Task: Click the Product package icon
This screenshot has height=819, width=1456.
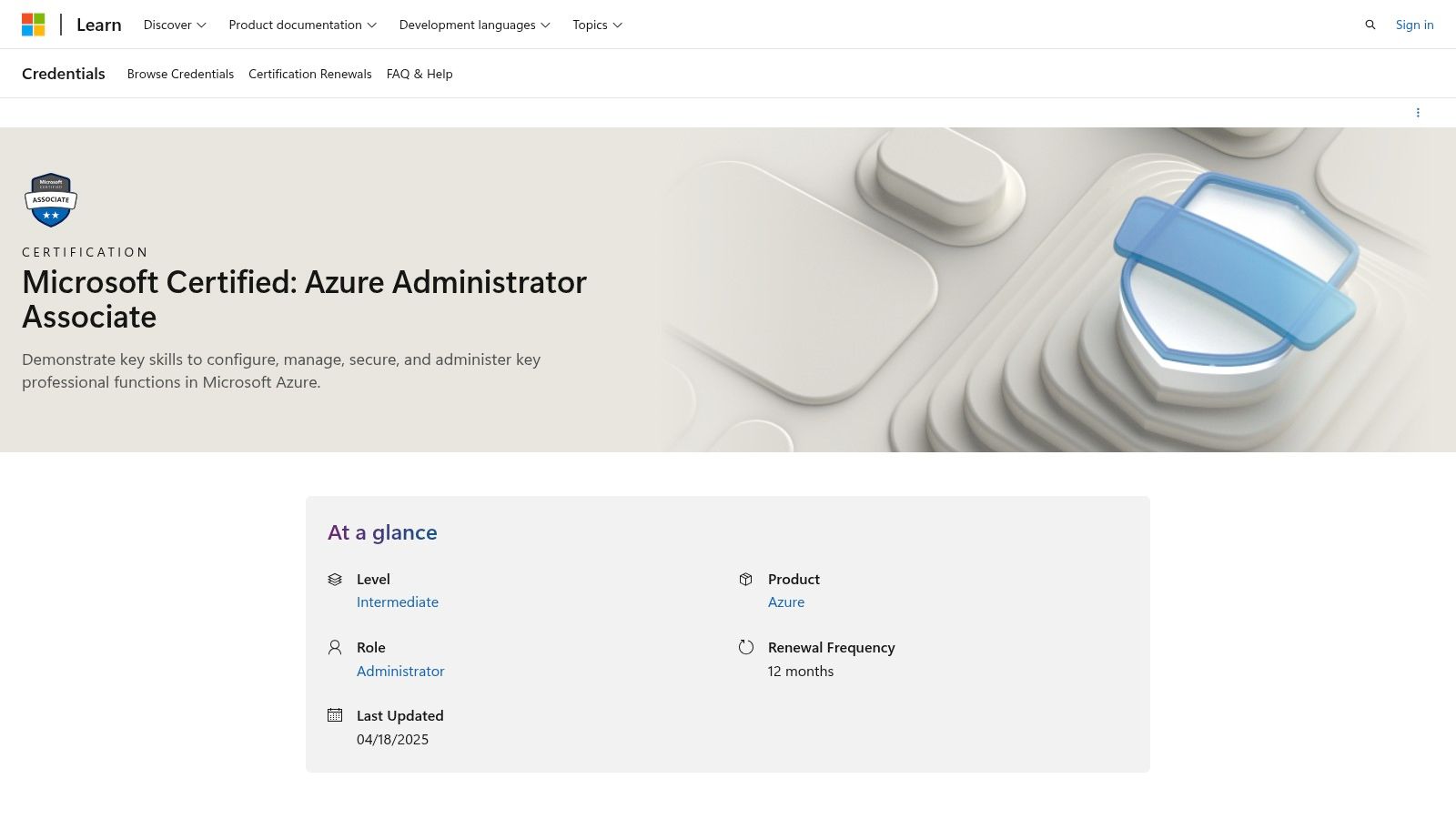Action: pyautogui.click(x=746, y=580)
